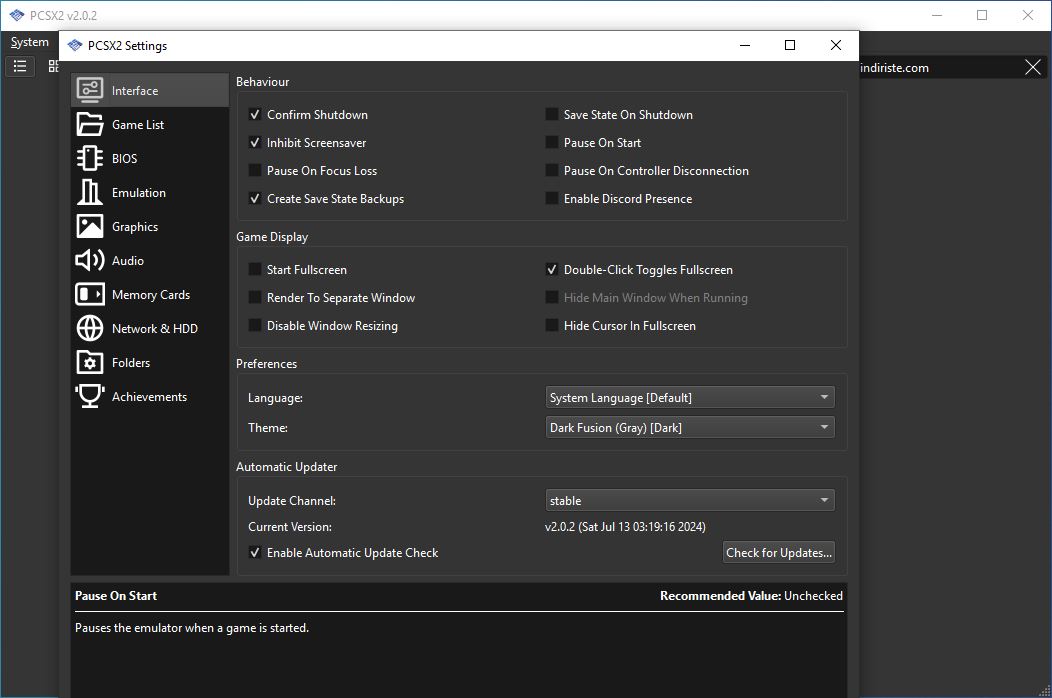Check the Start Fullscreen option
Screen dimensions: 1052x698
click(x=255, y=270)
